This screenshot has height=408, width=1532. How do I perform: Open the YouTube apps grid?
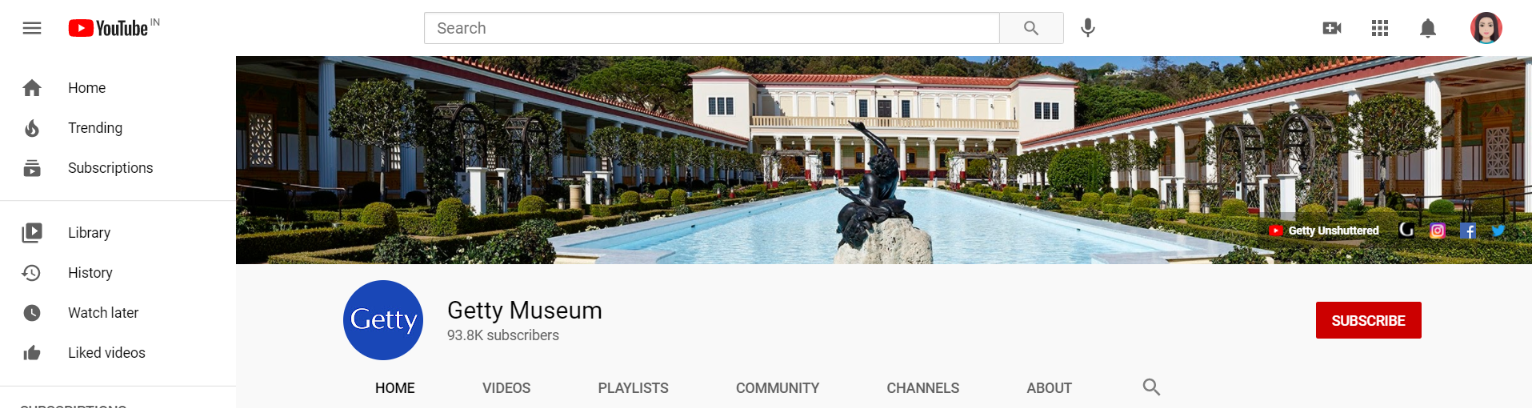tap(1380, 28)
